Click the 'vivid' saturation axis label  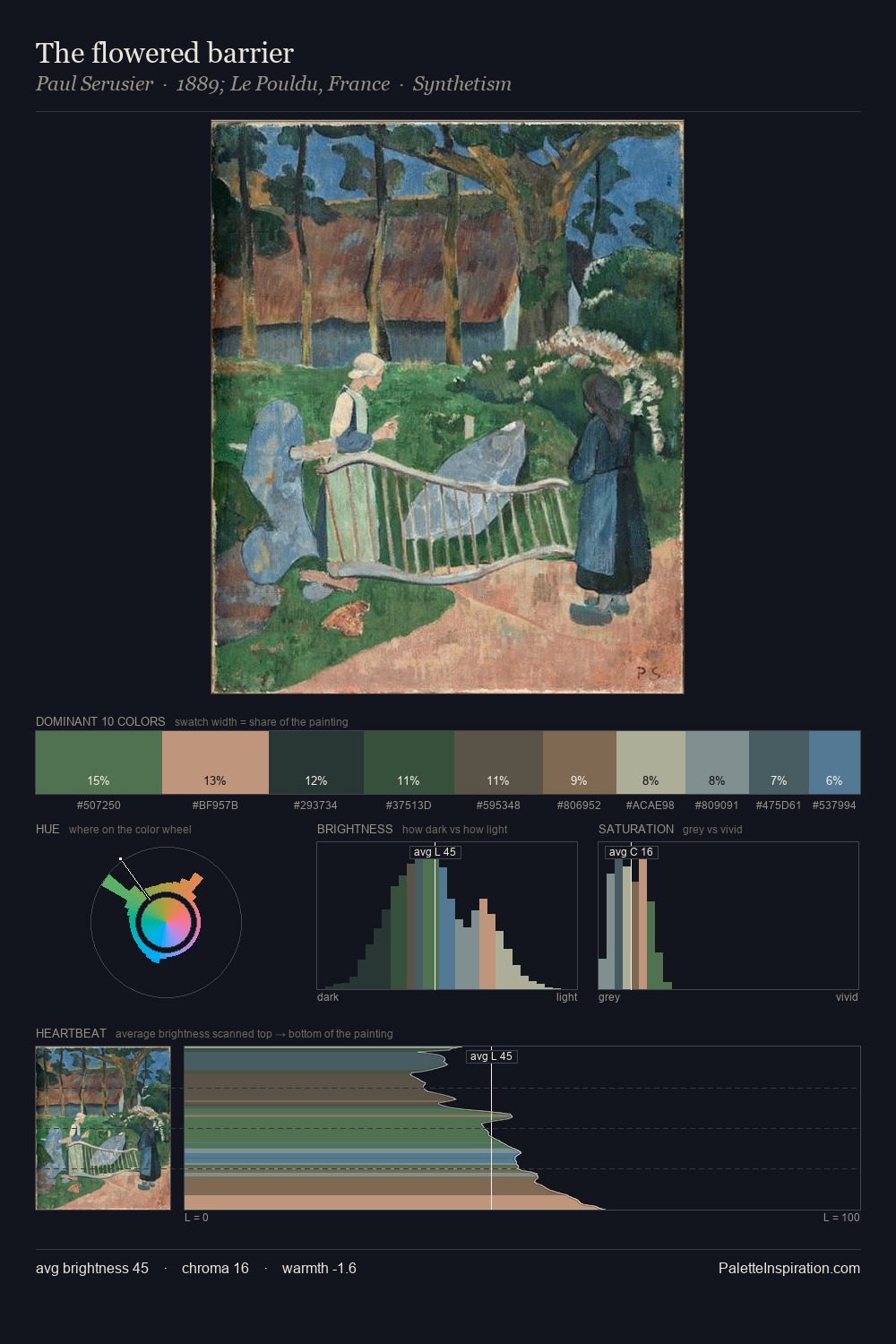(847, 997)
